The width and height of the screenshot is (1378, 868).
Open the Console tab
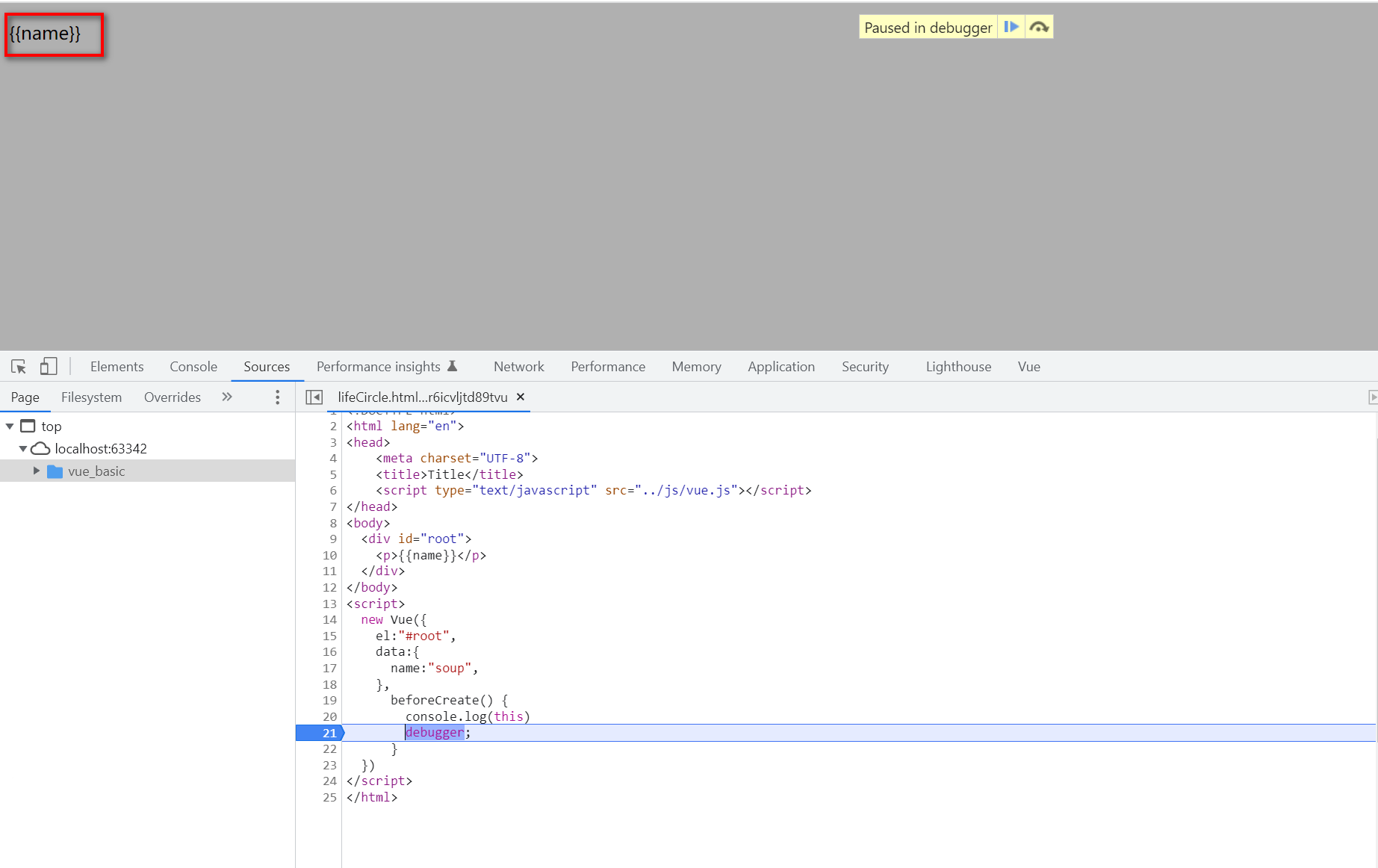193,367
